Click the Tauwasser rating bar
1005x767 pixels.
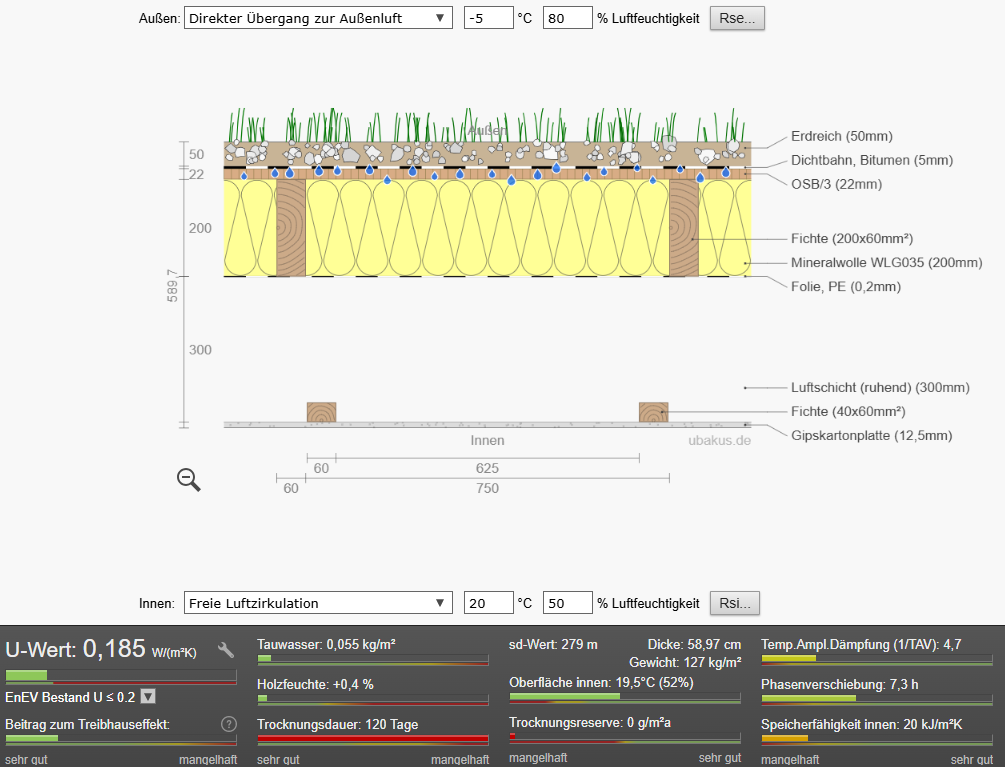tap(372, 660)
